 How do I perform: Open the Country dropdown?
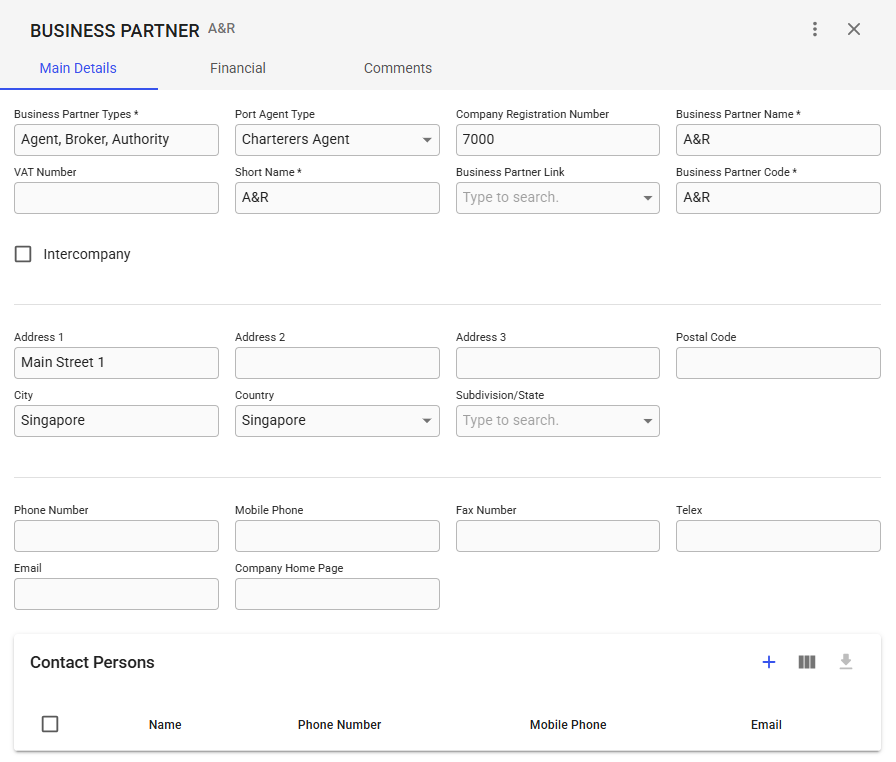coord(427,421)
